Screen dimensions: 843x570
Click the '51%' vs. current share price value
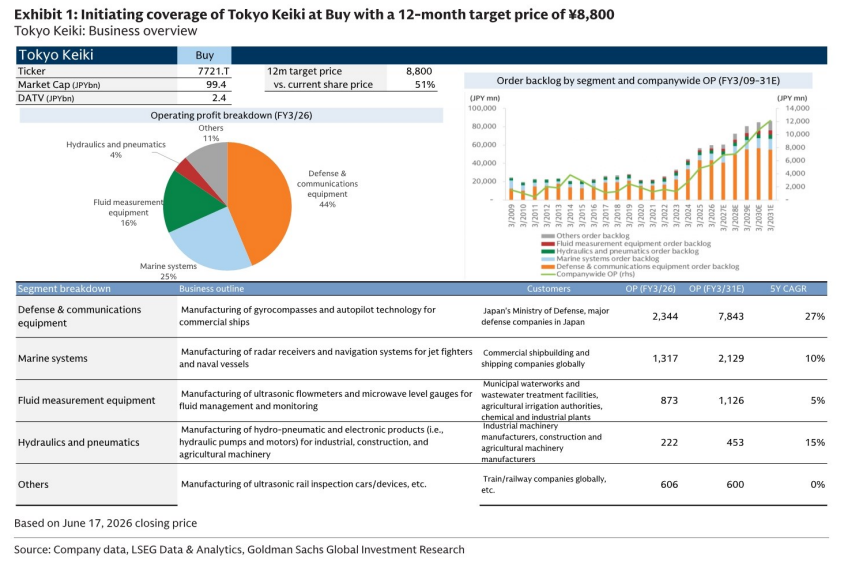point(425,84)
